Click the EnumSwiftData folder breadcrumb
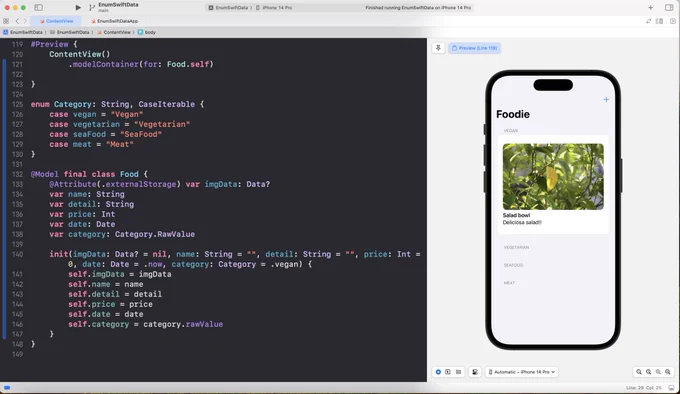 (x=70, y=32)
